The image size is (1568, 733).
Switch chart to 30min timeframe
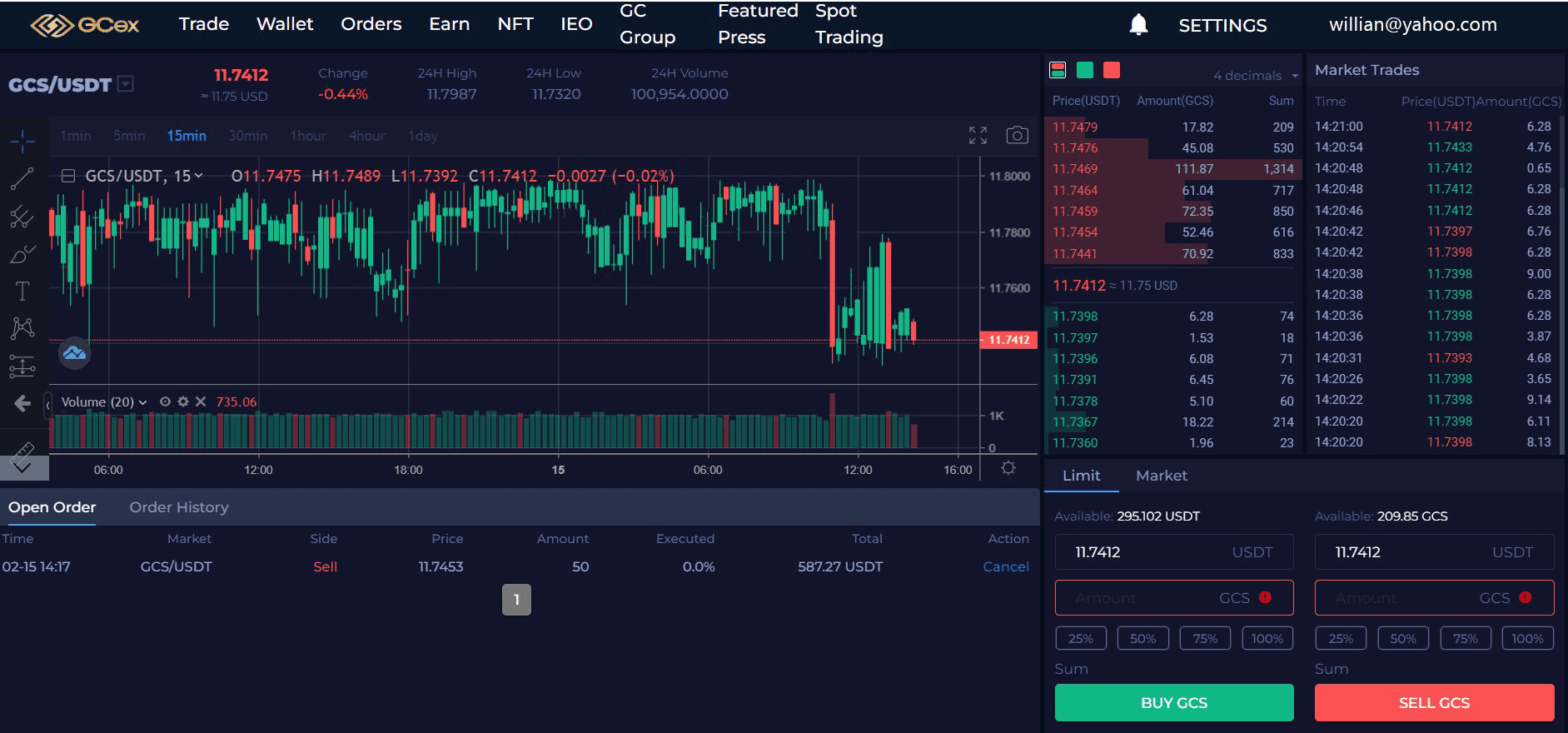click(248, 136)
